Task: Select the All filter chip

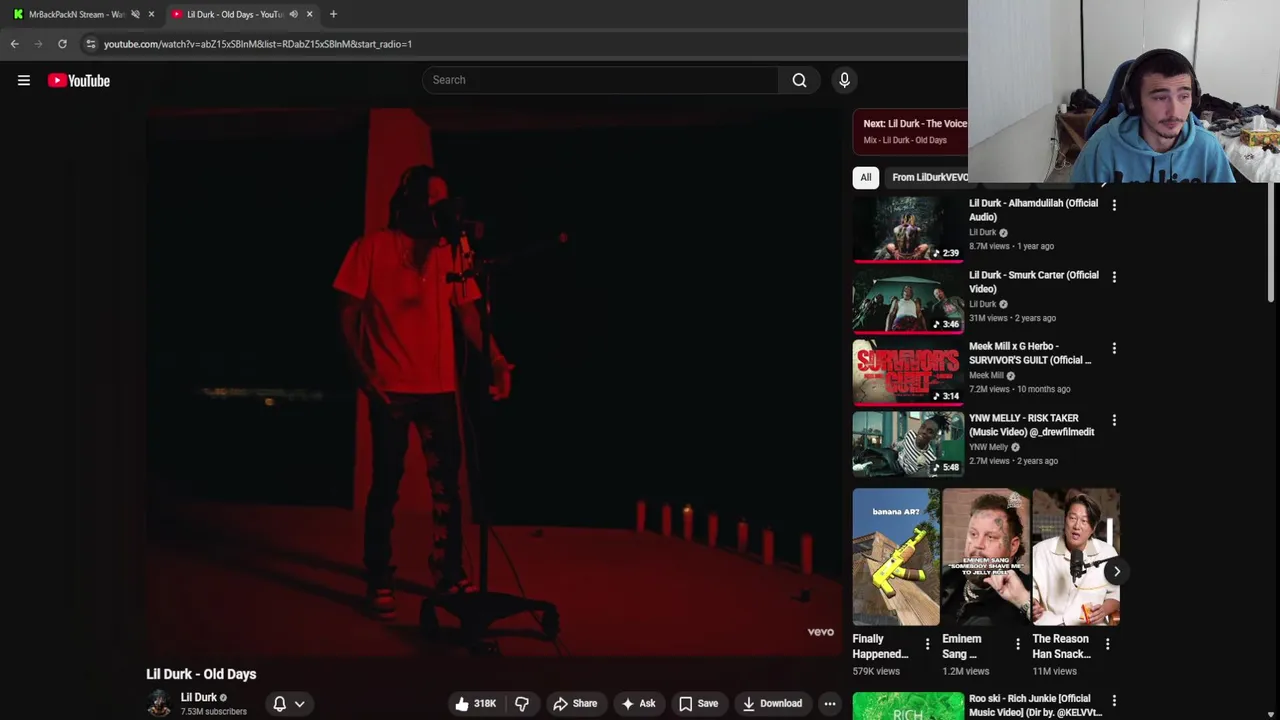Action: [x=865, y=177]
